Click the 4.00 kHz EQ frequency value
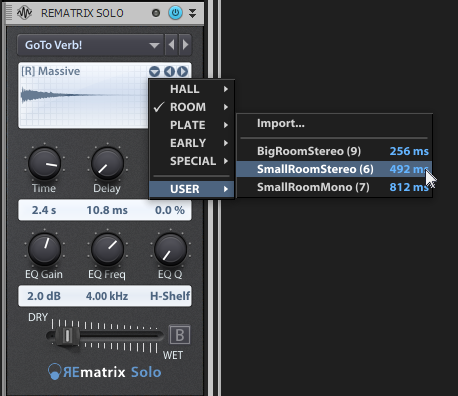 (x=107, y=296)
